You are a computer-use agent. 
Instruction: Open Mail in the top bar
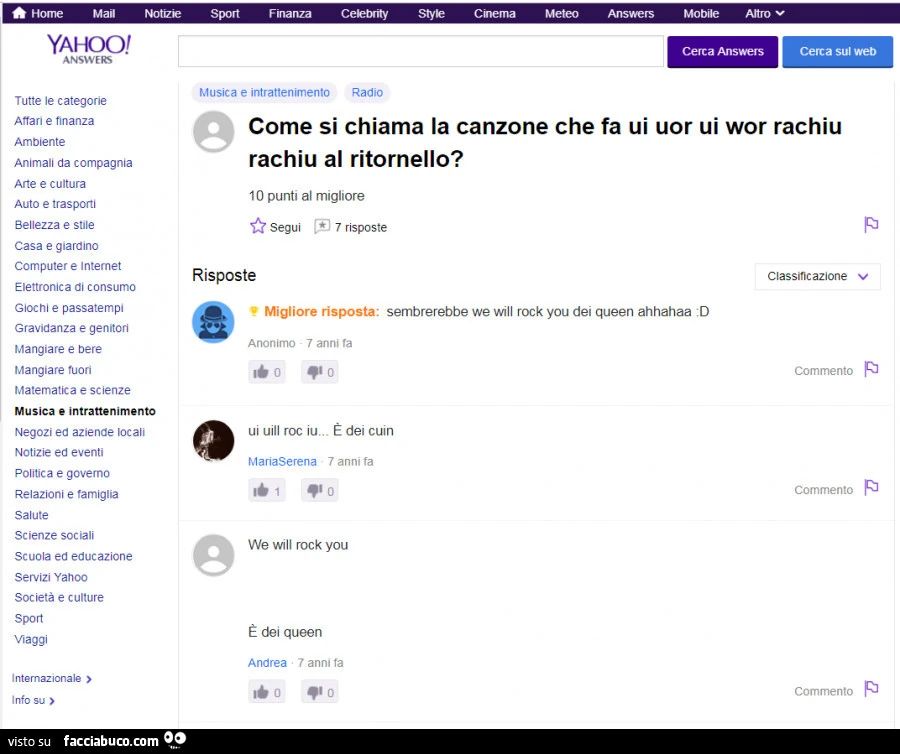pos(104,13)
